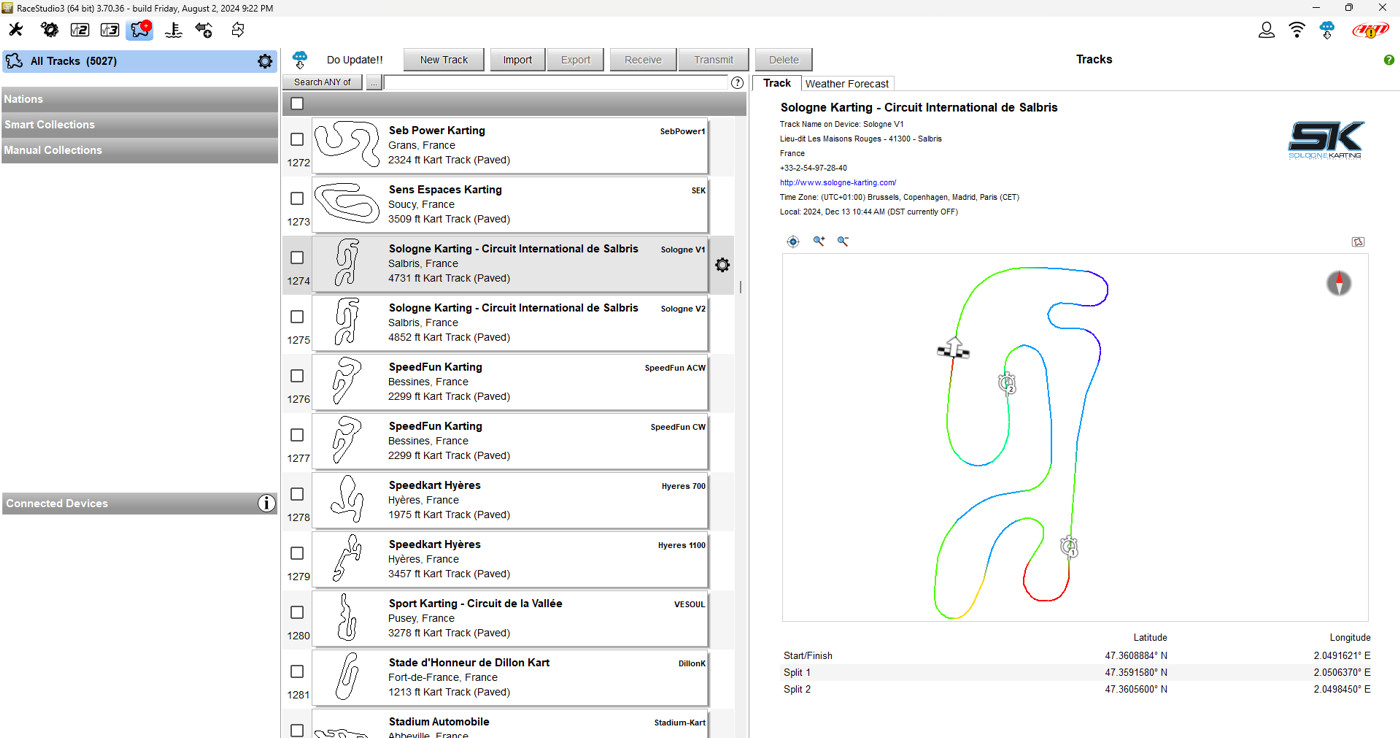
Task: Open the Wi-Fi connection icon
Action: pos(1297,30)
